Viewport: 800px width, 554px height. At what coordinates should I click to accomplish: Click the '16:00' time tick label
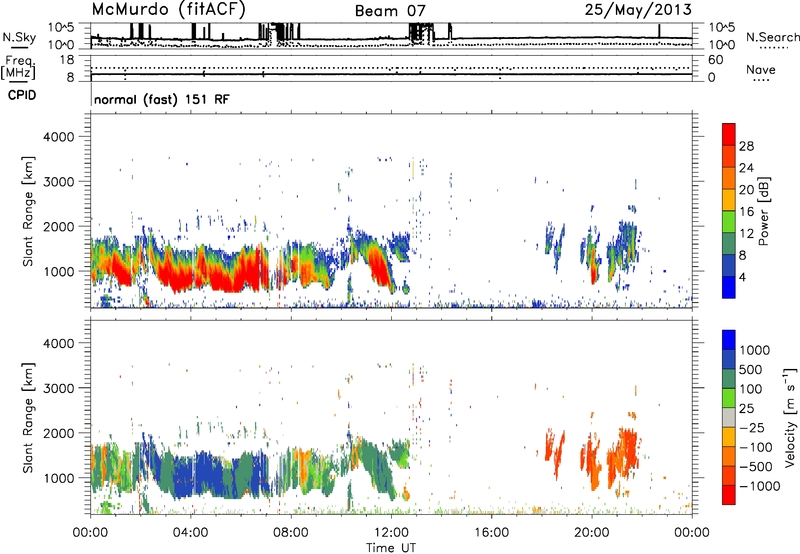click(x=491, y=533)
